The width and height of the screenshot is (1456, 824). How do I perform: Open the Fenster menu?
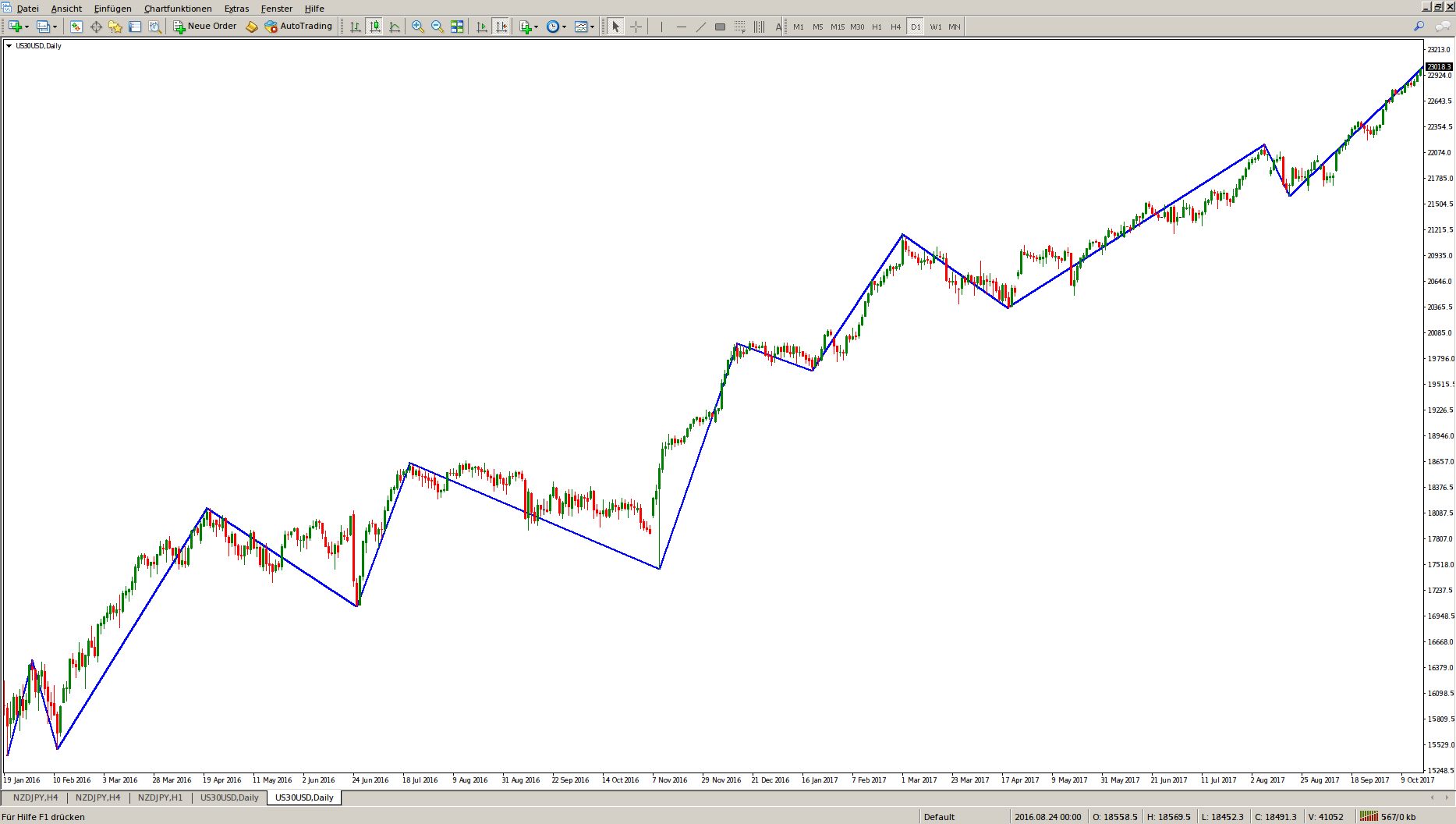(277, 9)
